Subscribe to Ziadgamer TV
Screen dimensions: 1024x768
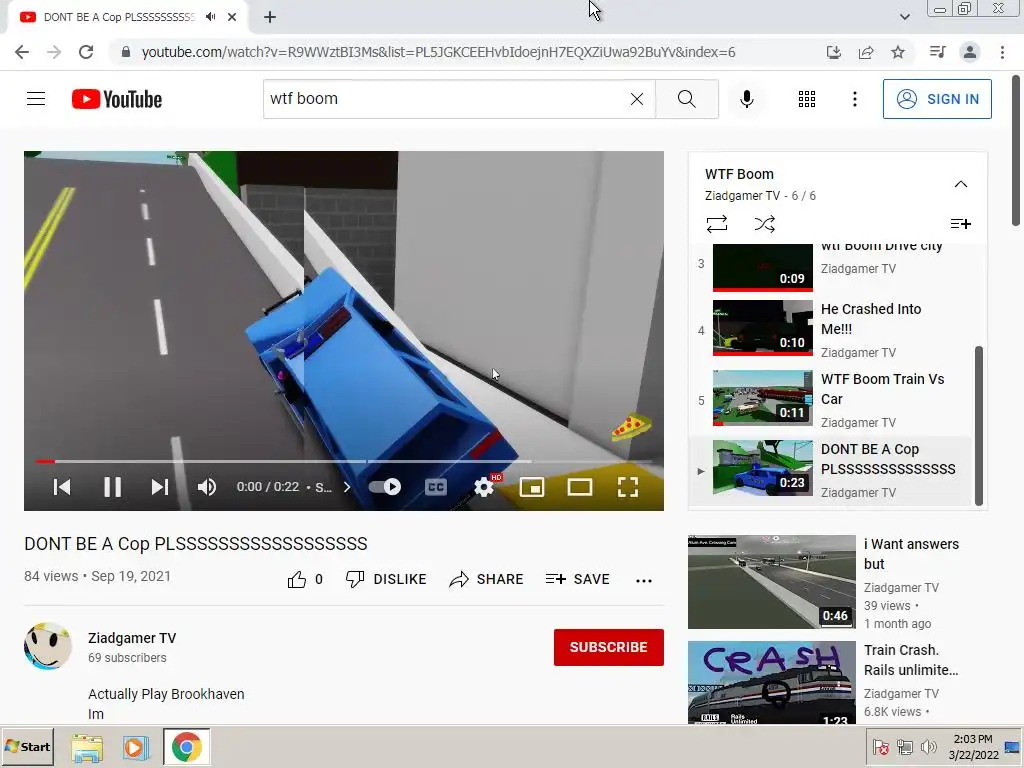click(x=609, y=647)
